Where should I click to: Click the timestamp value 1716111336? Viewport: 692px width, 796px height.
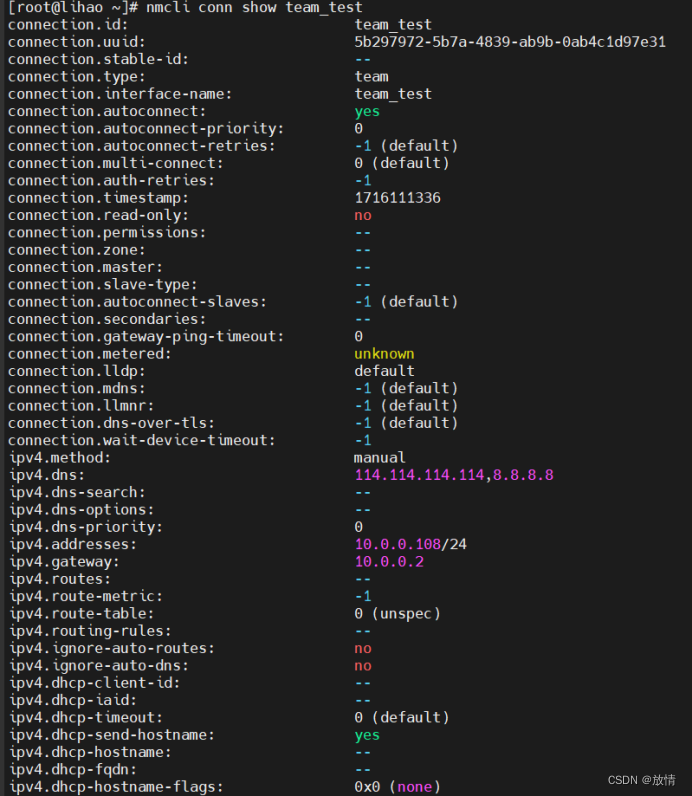[398, 197]
